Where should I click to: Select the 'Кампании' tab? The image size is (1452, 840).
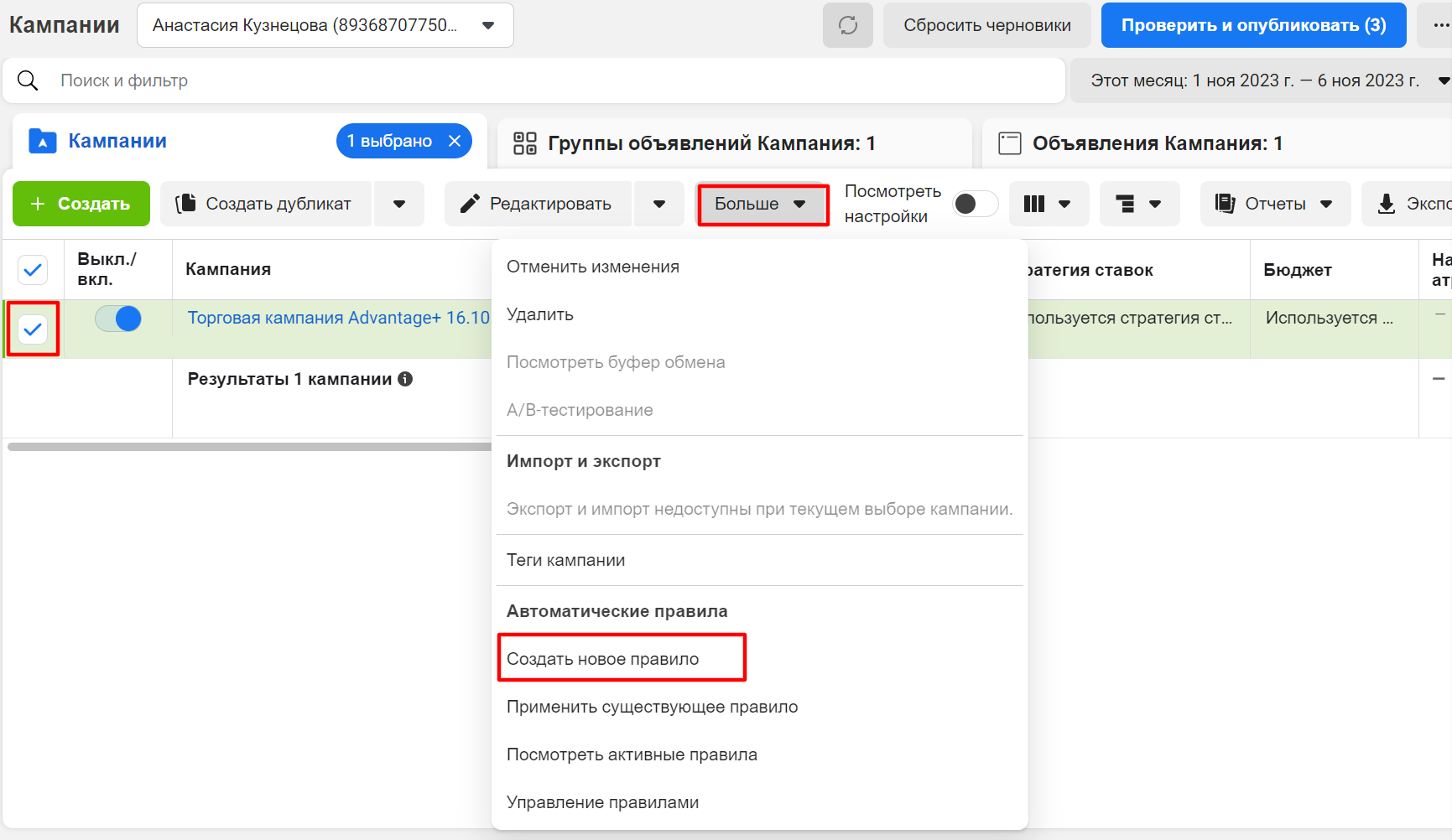pyautogui.click(x=250, y=141)
